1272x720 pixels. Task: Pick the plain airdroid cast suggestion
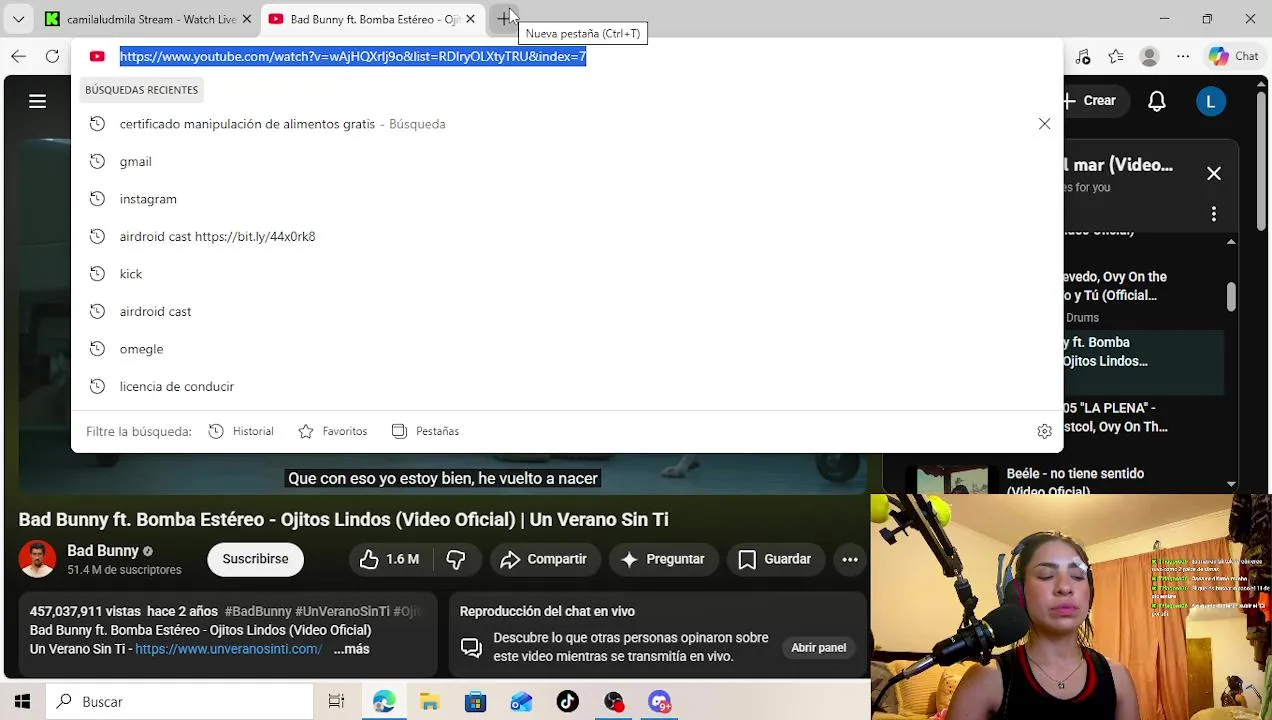(567, 311)
